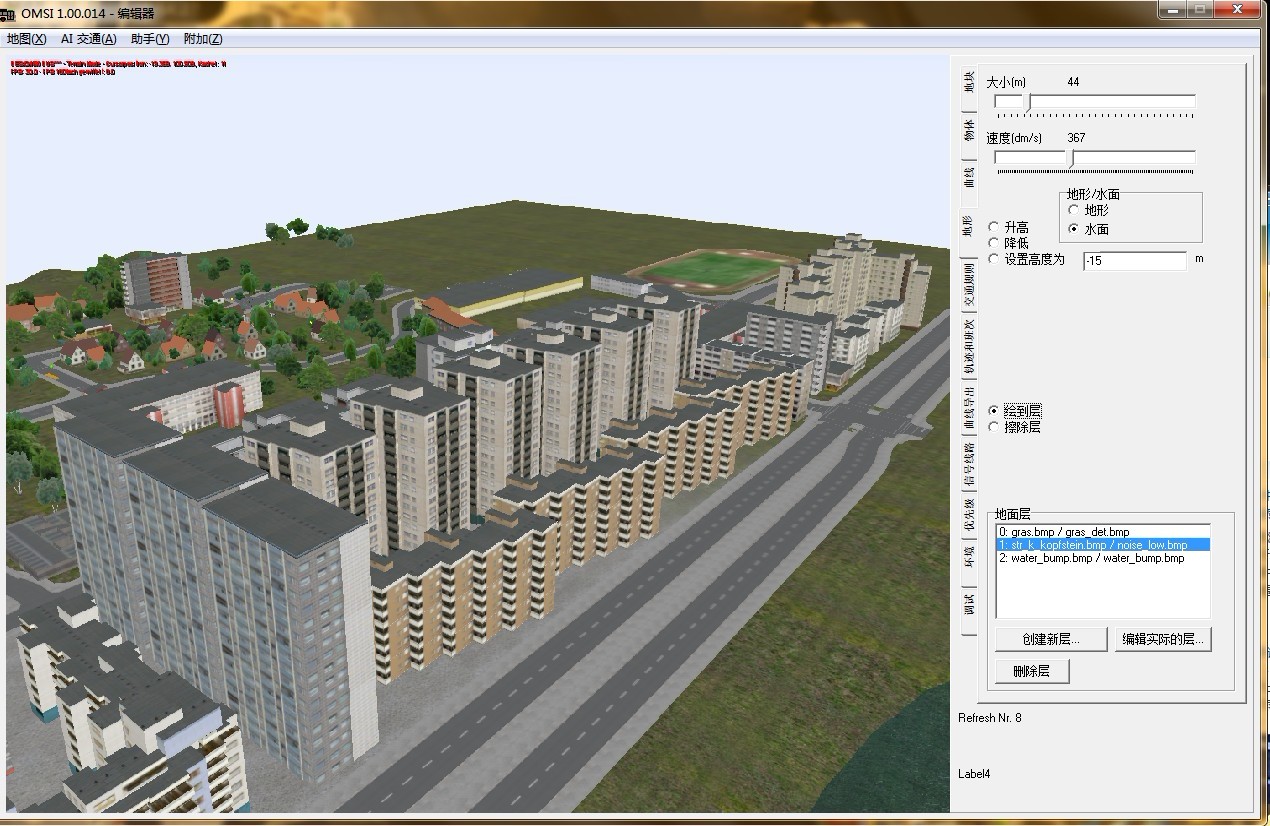Switch to the 地块 vertical tab
Viewport: 1270px width, 826px height.
click(968, 82)
